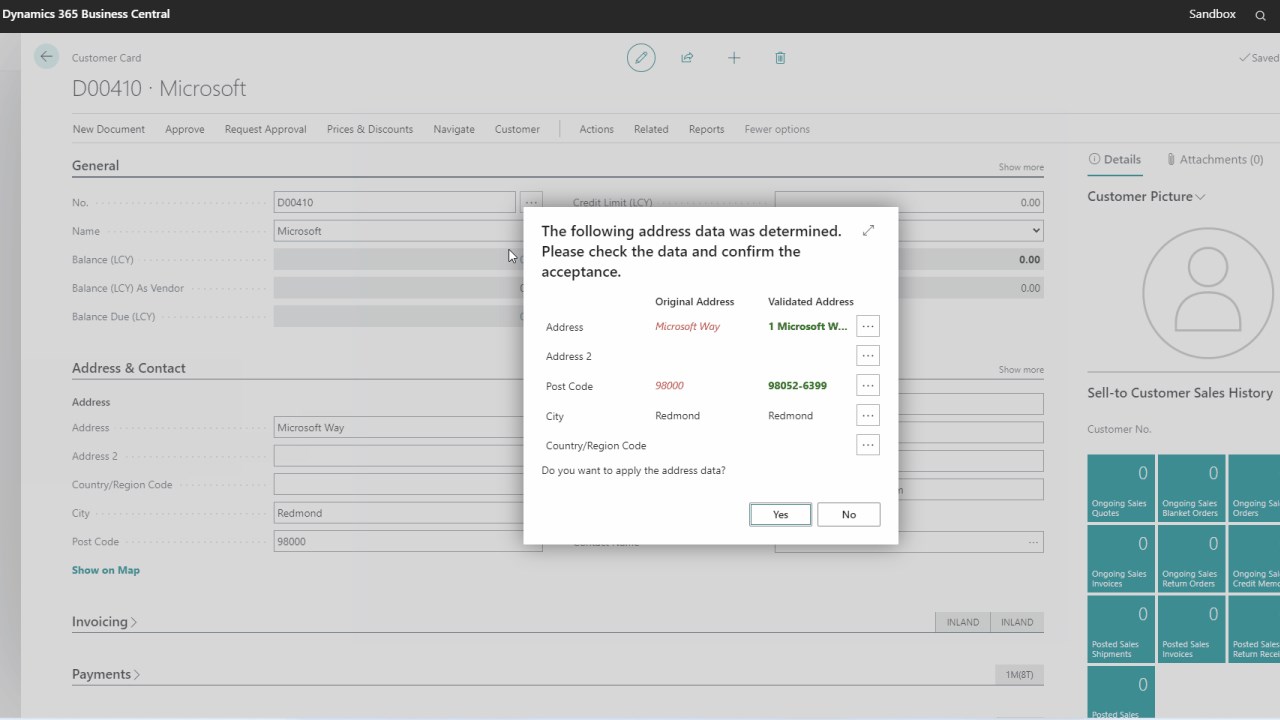Click the trash delete icon
Viewport: 1280px width, 720px height.
[780, 58]
